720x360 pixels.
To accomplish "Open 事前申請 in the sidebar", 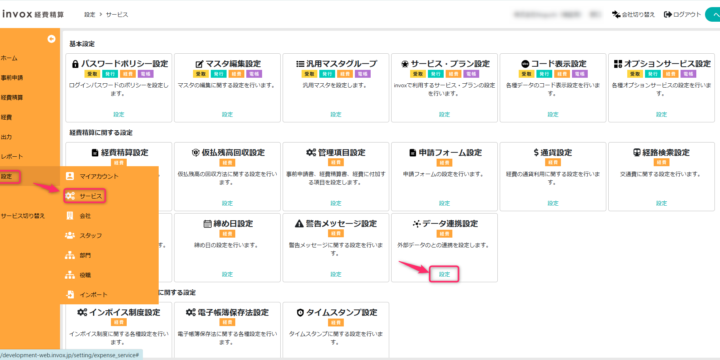I will [x=12, y=78].
